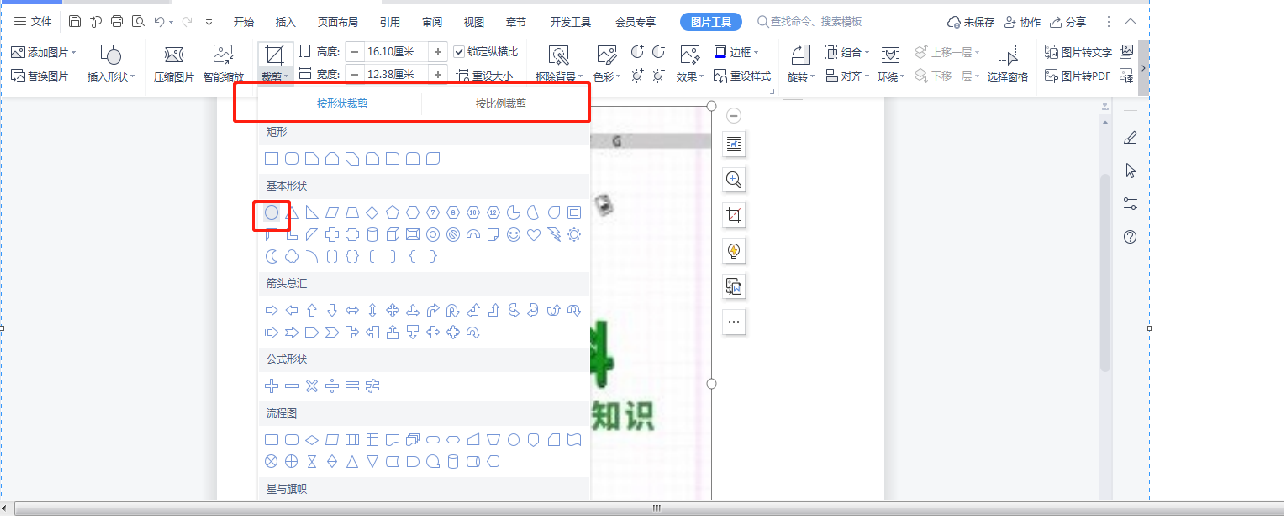Open the Review ribbon tab

pos(432,21)
